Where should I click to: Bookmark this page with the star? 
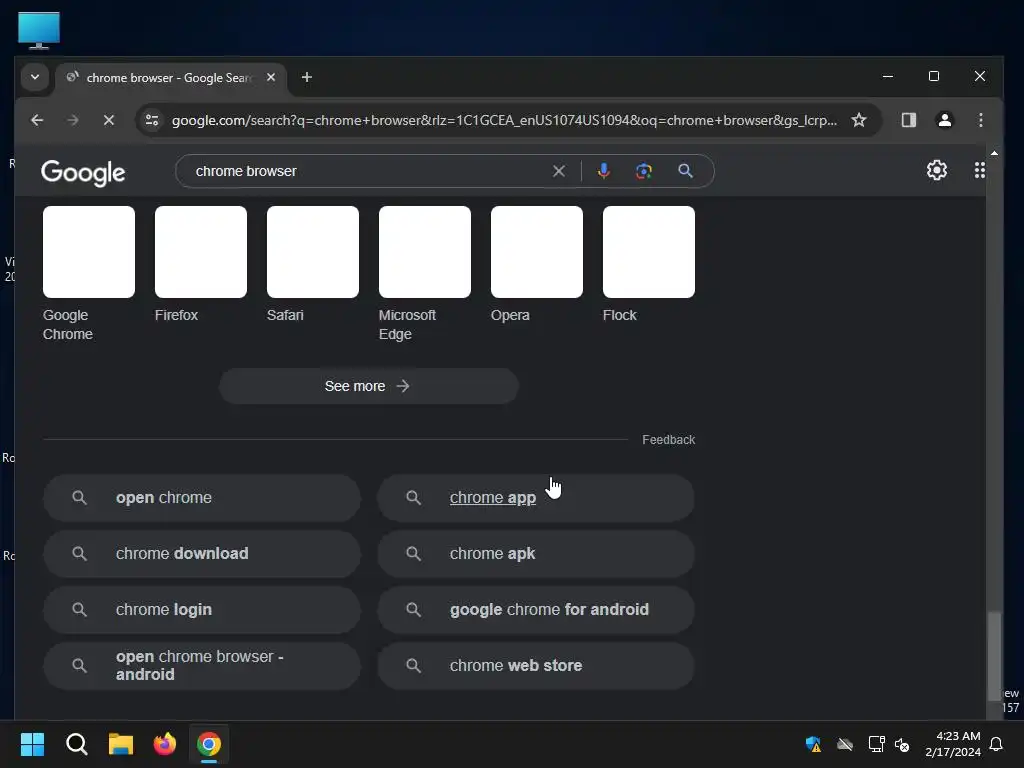pyautogui.click(x=859, y=120)
